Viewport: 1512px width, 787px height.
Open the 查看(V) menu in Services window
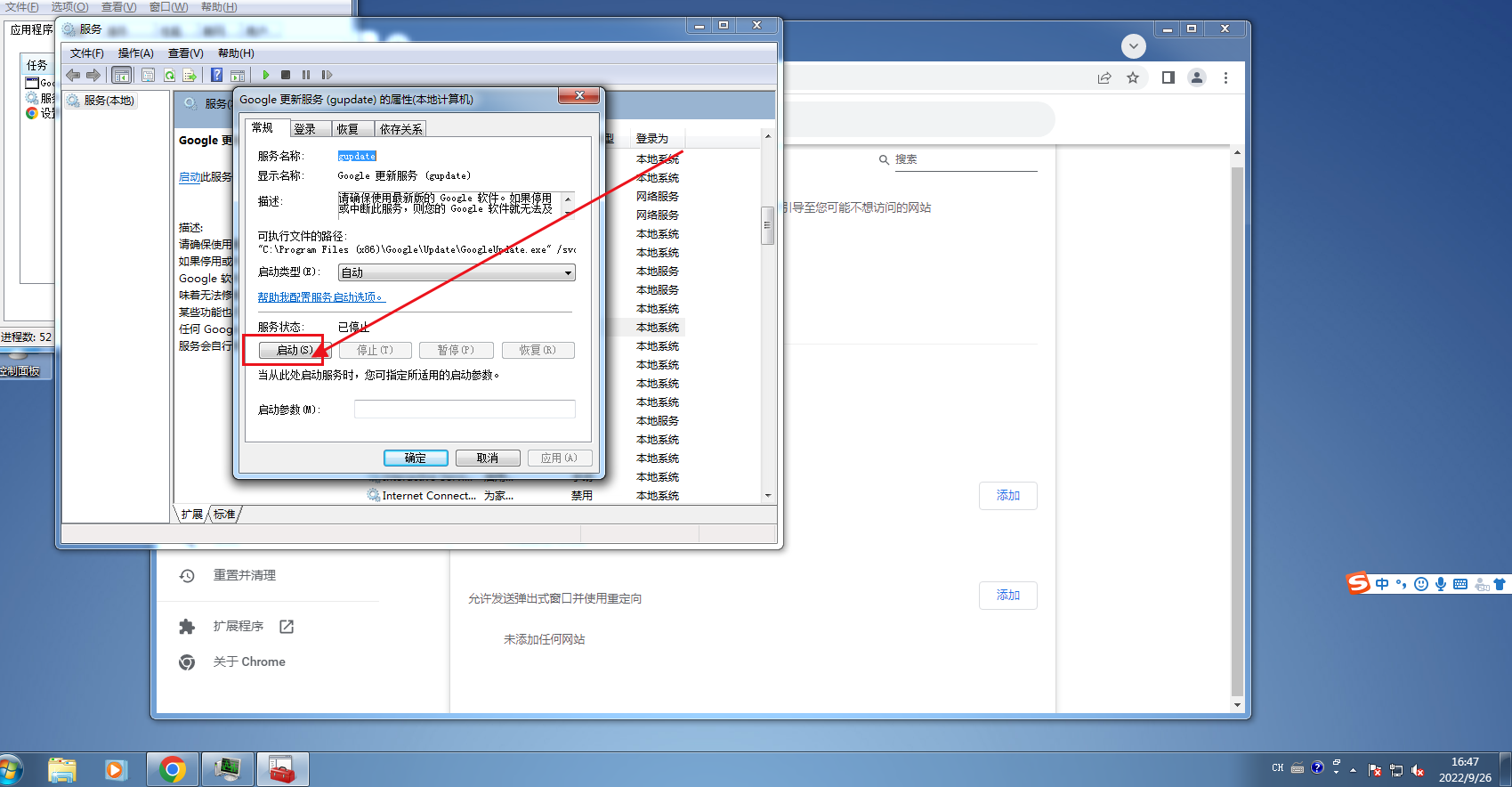pyautogui.click(x=185, y=53)
